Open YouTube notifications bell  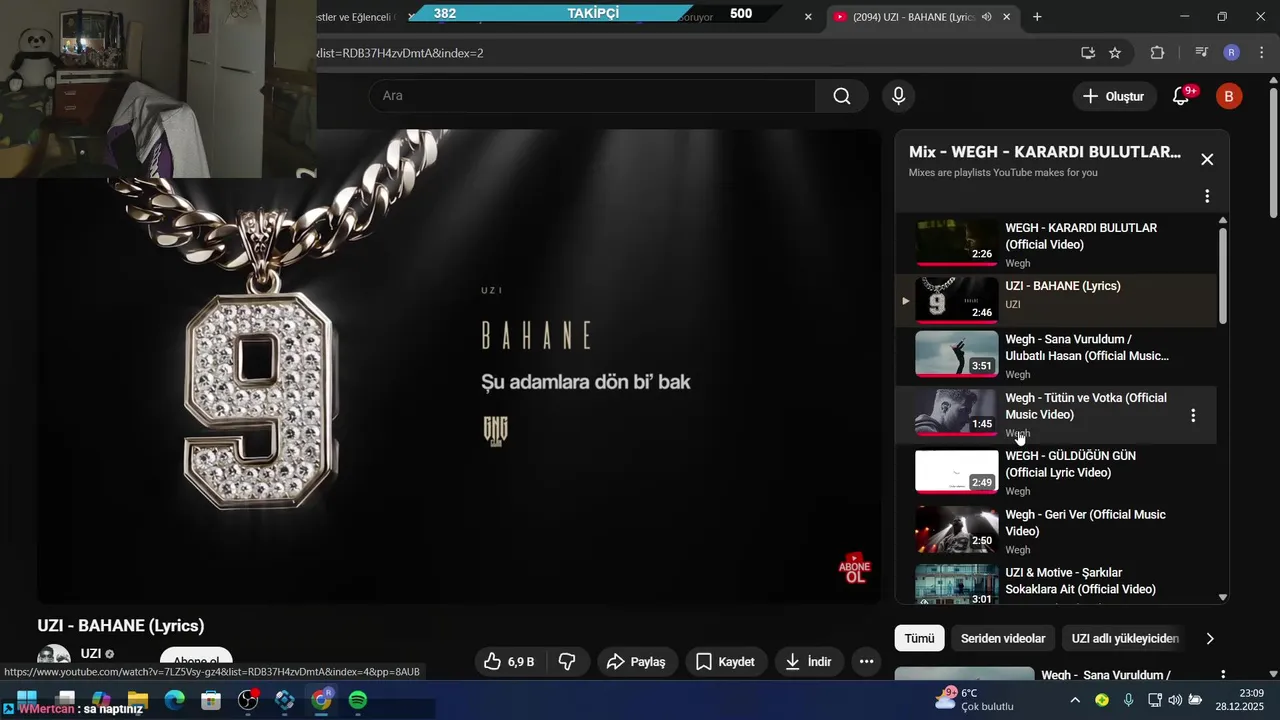pyautogui.click(x=1181, y=96)
